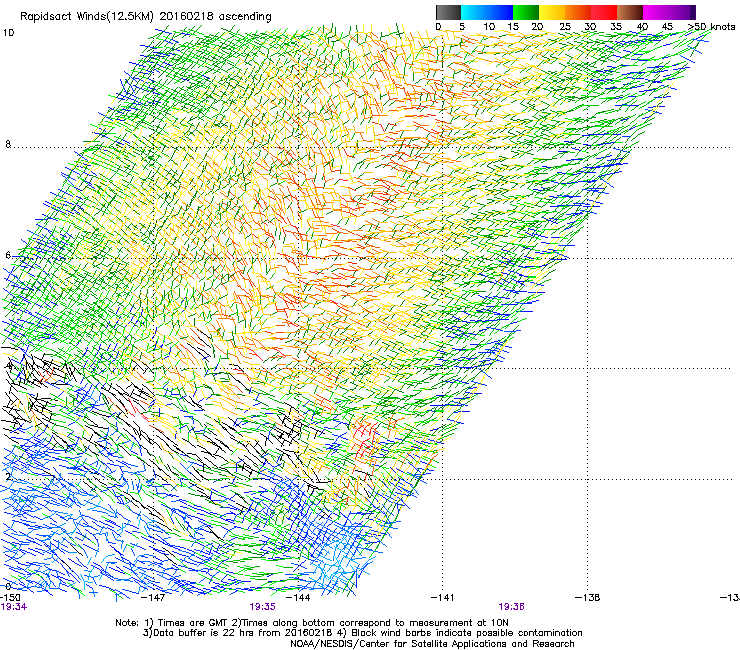Click the orange 25-30 knots legend swatch

pyautogui.click(x=578, y=12)
